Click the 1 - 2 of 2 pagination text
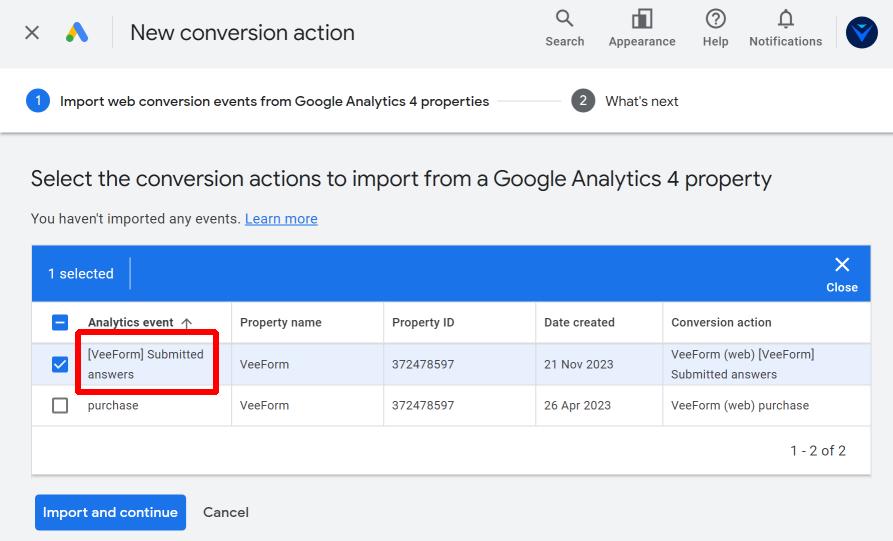This screenshot has width=893, height=541. click(x=818, y=450)
